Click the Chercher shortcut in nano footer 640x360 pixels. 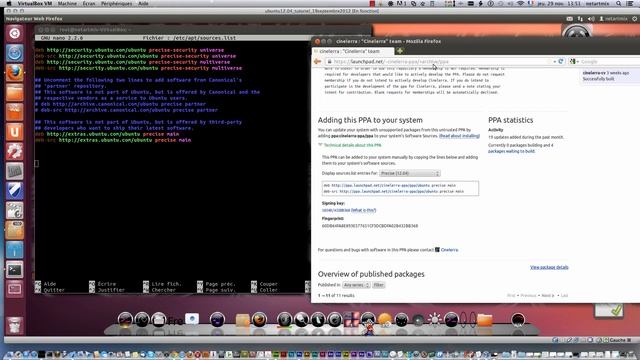click(163, 290)
